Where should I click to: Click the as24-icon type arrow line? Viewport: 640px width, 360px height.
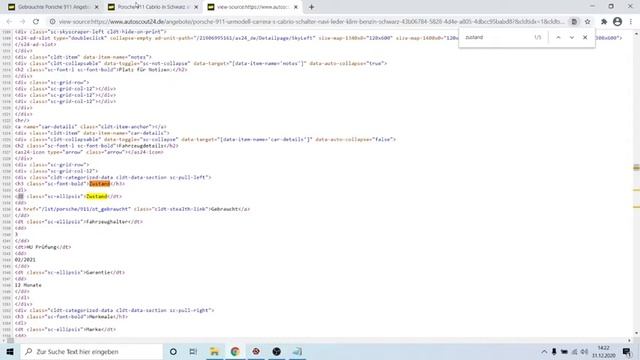point(89,152)
